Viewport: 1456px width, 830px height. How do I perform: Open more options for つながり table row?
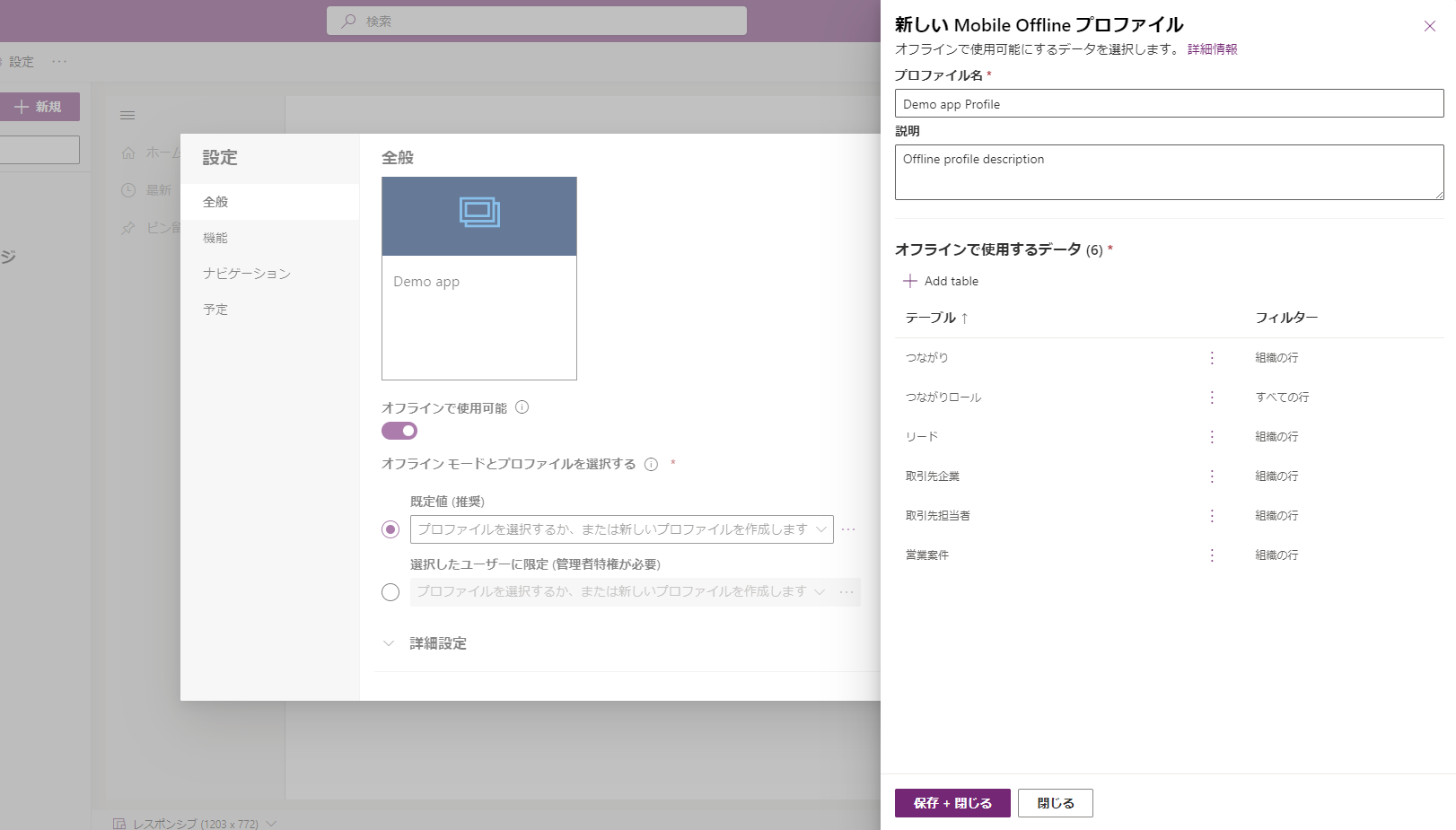[x=1212, y=358]
